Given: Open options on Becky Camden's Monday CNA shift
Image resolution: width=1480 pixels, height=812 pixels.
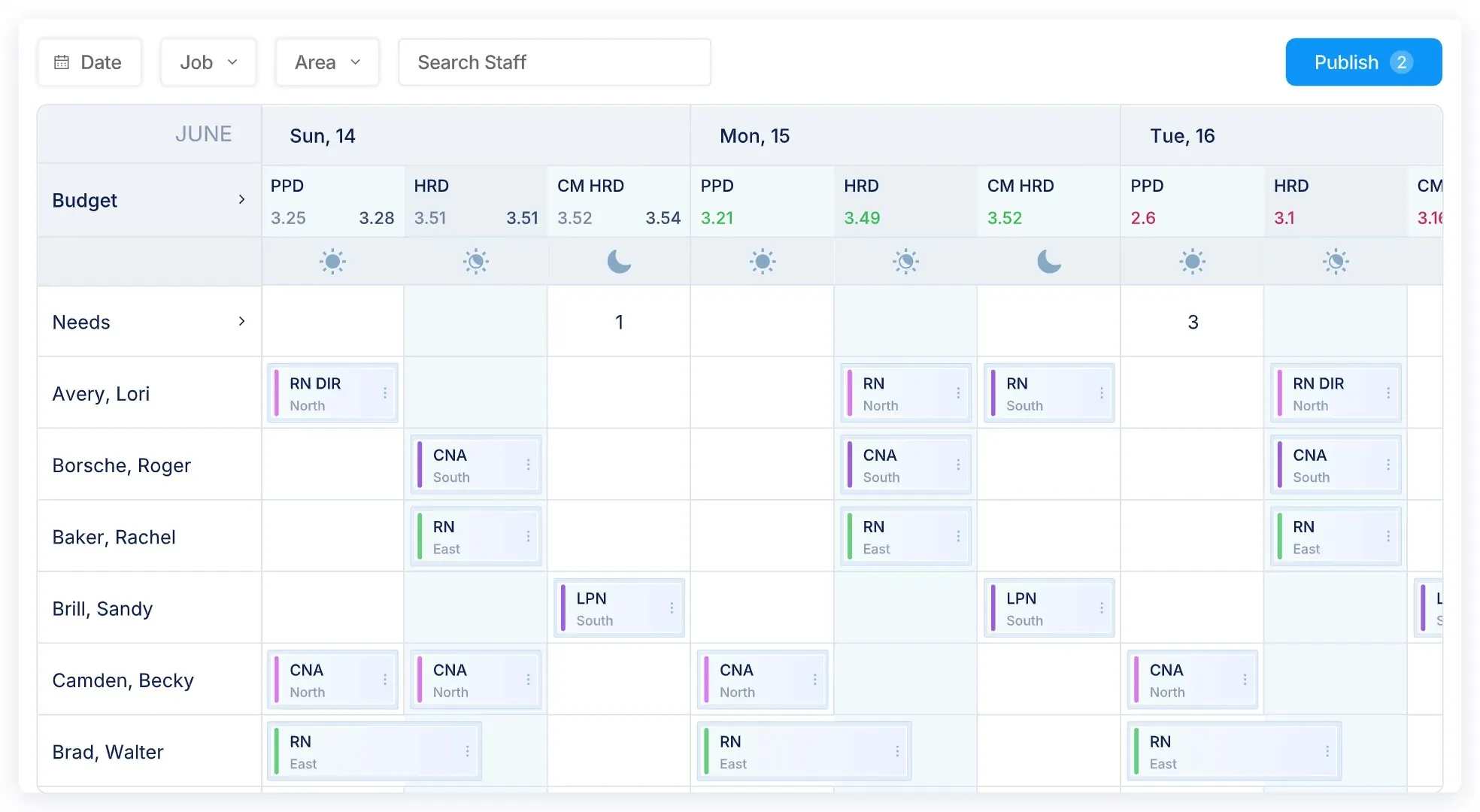Looking at the screenshot, I should click(814, 679).
